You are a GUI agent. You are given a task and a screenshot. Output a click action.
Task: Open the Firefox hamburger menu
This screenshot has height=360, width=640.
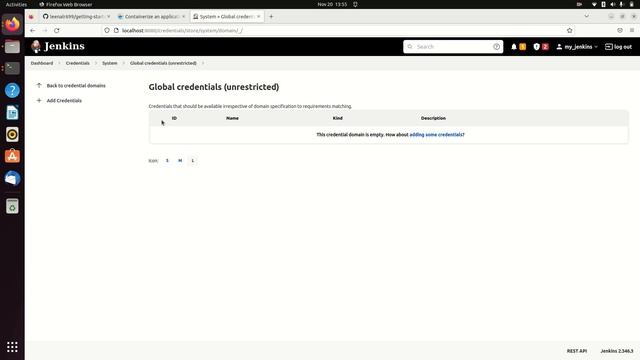tap(632, 31)
